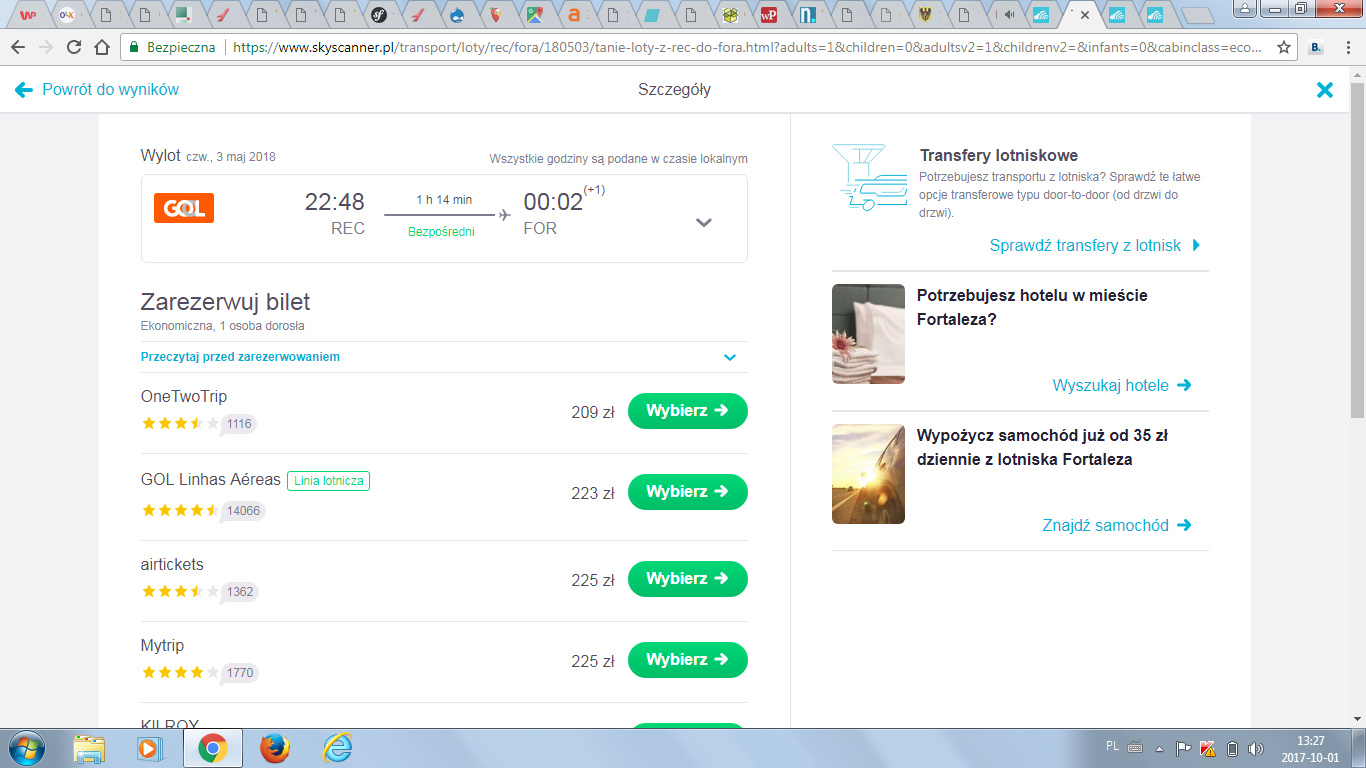Click the PL language indicator
The width and height of the screenshot is (1366, 768).
[x=1113, y=746]
